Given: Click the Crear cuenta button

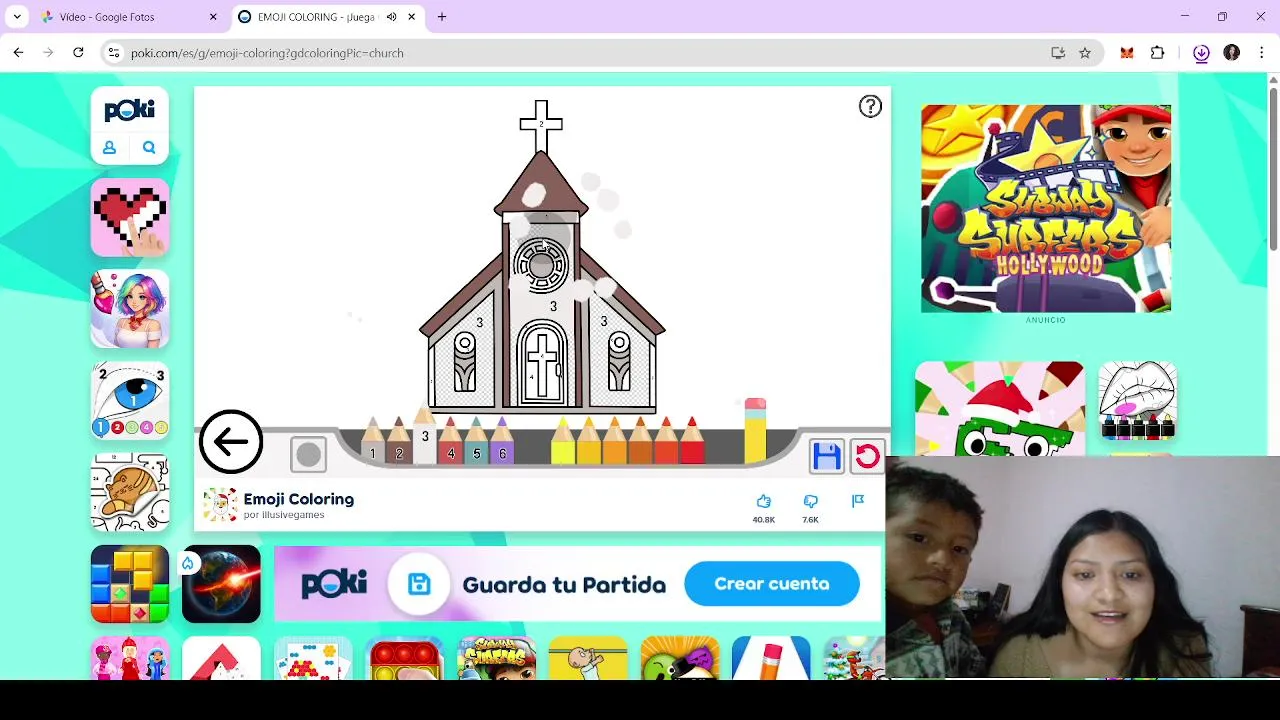Looking at the screenshot, I should (772, 584).
